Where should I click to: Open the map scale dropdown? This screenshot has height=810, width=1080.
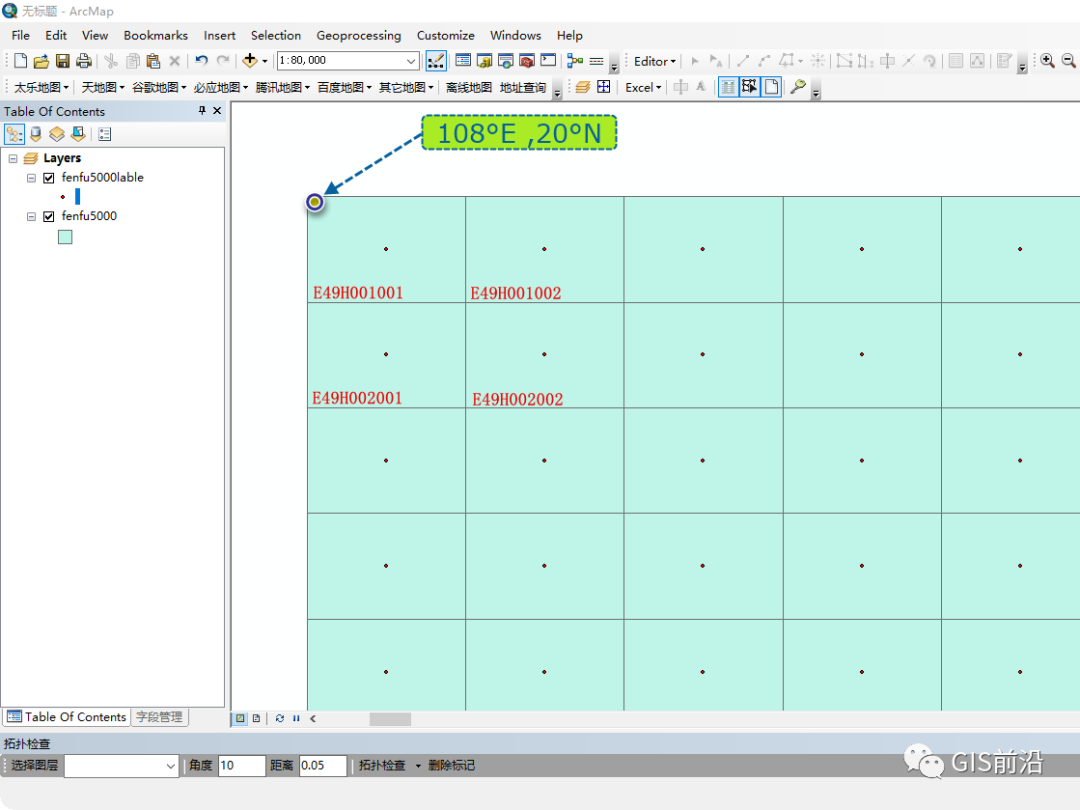pos(411,61)
